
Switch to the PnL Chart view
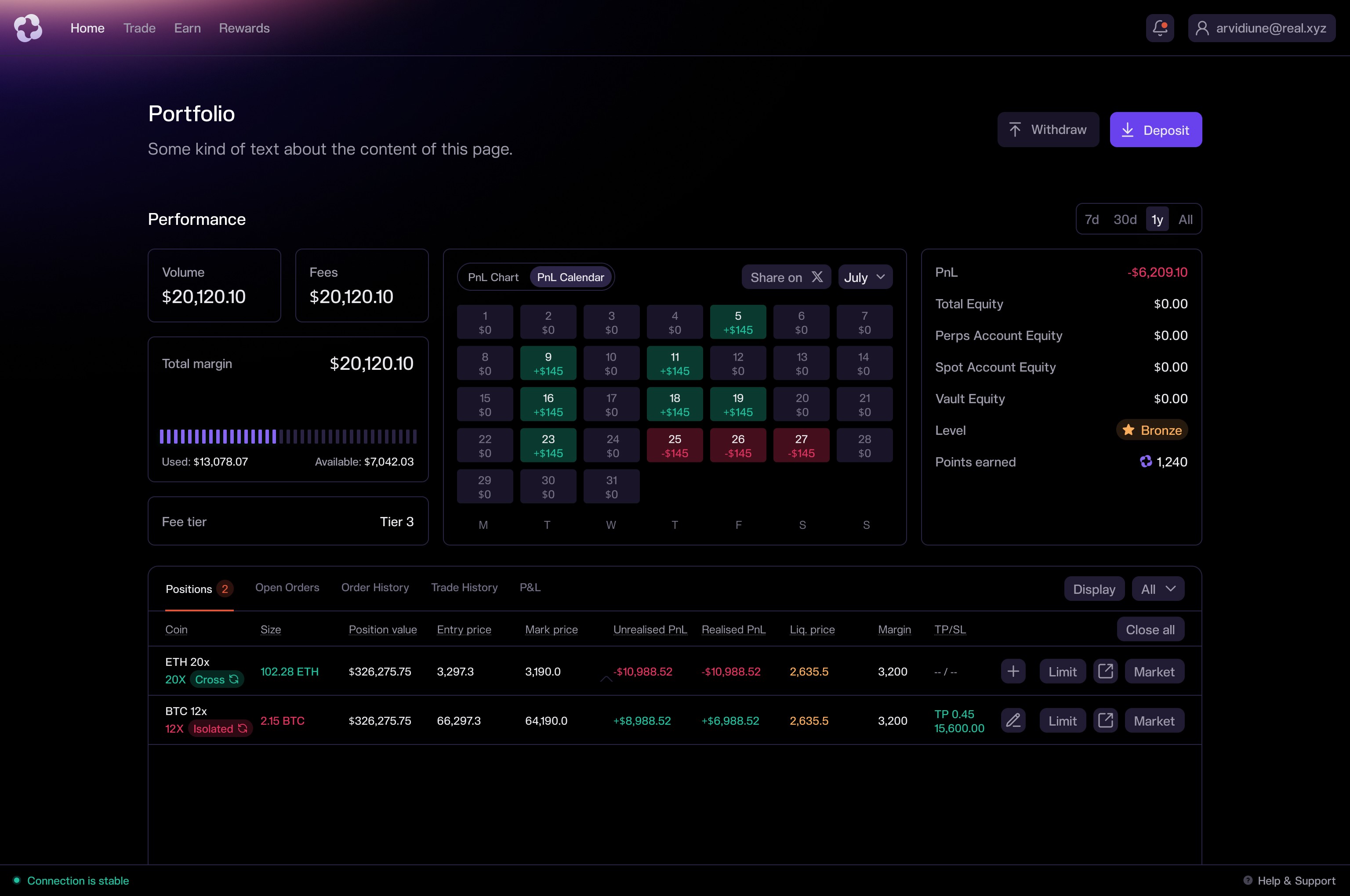pyautogui.click(x=493, y=277)
